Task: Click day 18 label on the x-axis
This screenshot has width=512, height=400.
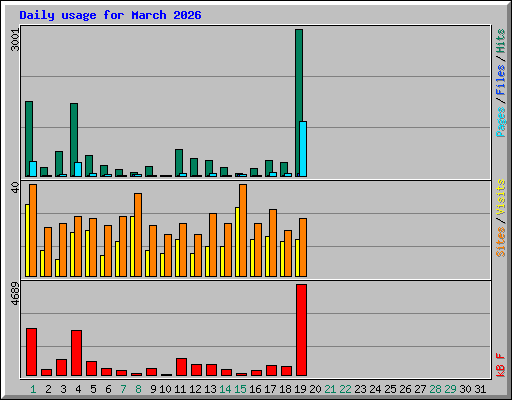Action: [285, 389]
